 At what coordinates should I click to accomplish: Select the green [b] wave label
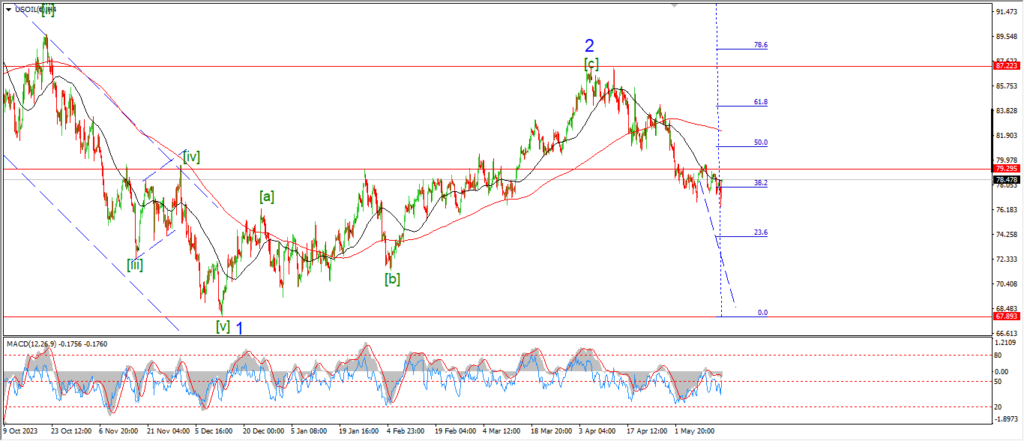click(392, 279)
